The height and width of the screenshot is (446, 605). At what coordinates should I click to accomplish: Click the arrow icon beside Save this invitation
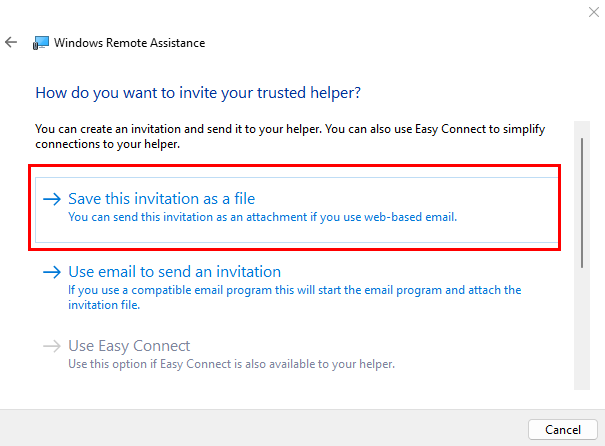tap(52, 199)
